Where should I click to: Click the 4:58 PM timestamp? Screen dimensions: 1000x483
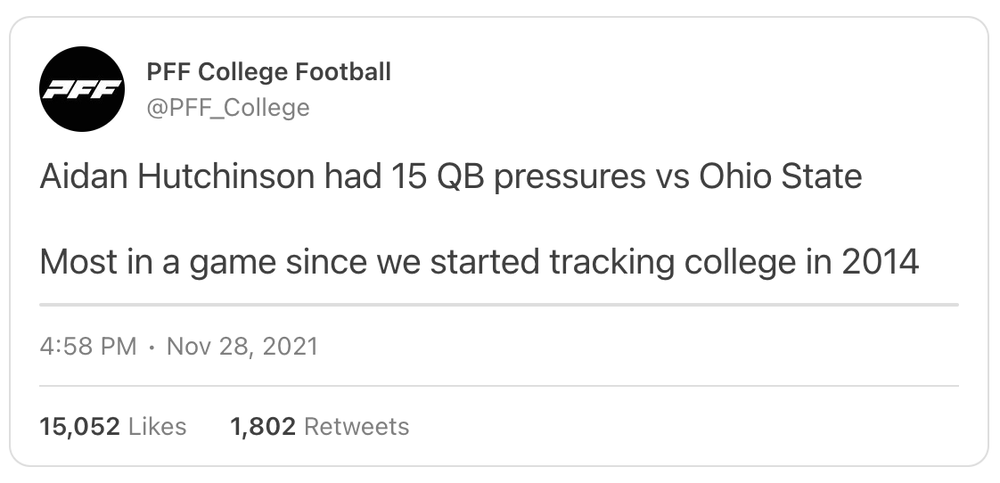(x=88, y=347)
